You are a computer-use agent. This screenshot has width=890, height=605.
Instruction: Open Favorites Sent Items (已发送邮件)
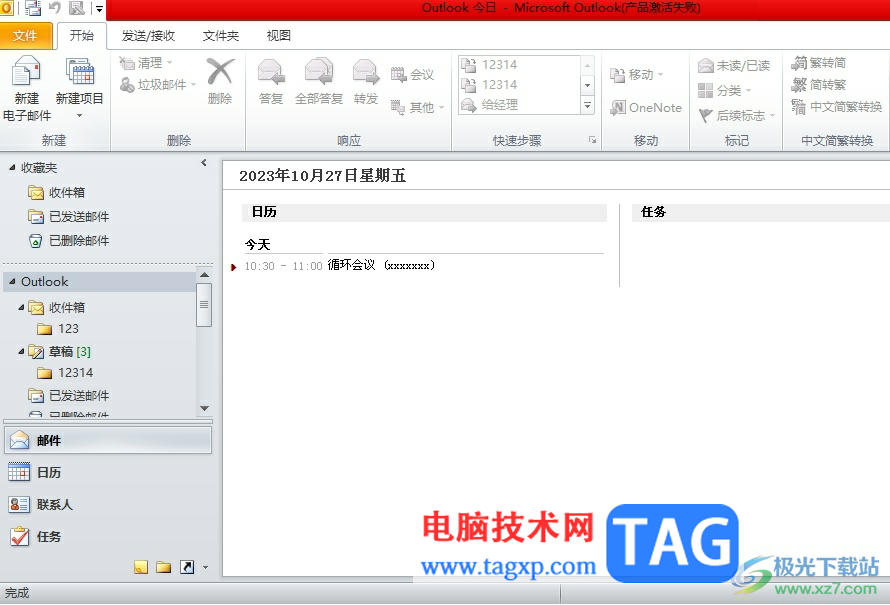(68, 216)
